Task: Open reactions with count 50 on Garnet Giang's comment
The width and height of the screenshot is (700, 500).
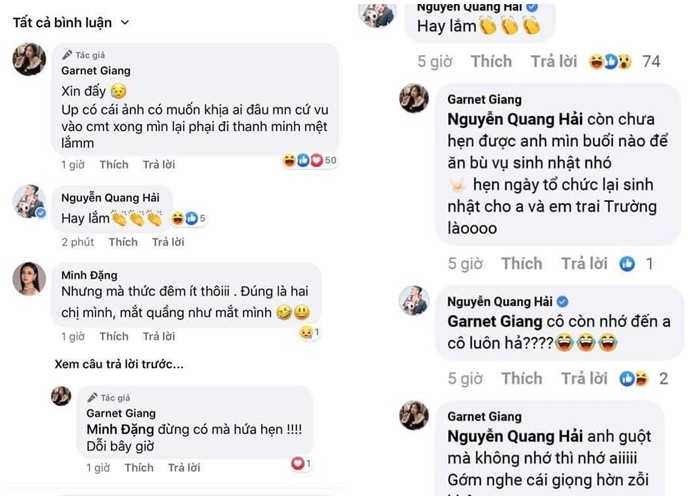Action: pos(309,160)
